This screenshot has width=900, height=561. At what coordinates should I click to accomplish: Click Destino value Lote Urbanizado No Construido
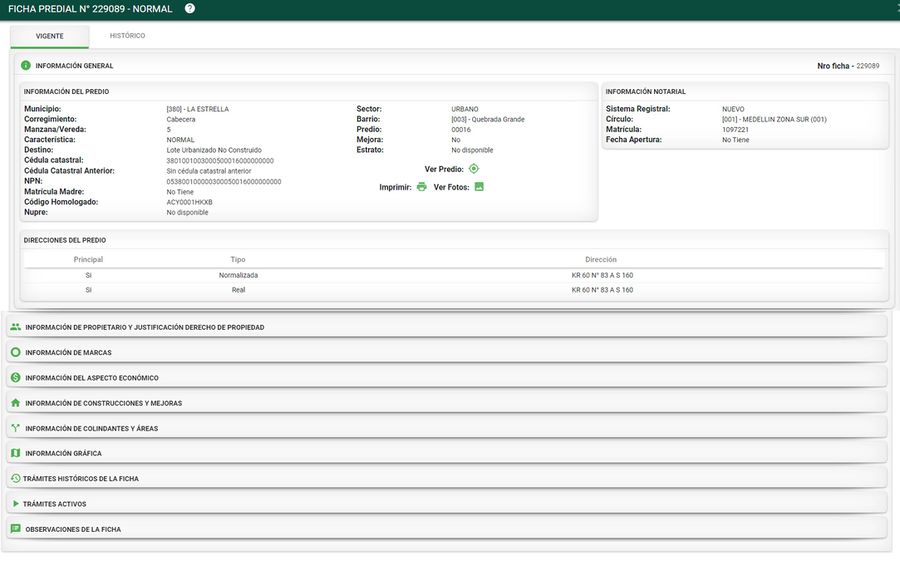pyautogui.click(x=214, y=150)
